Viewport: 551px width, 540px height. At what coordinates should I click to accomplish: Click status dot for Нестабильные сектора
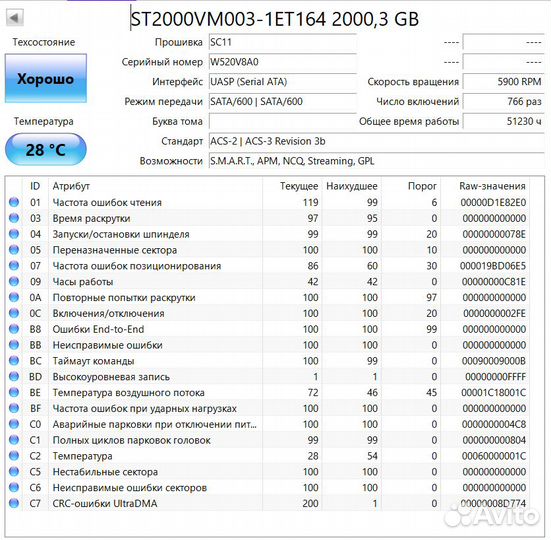coord(14,471)
